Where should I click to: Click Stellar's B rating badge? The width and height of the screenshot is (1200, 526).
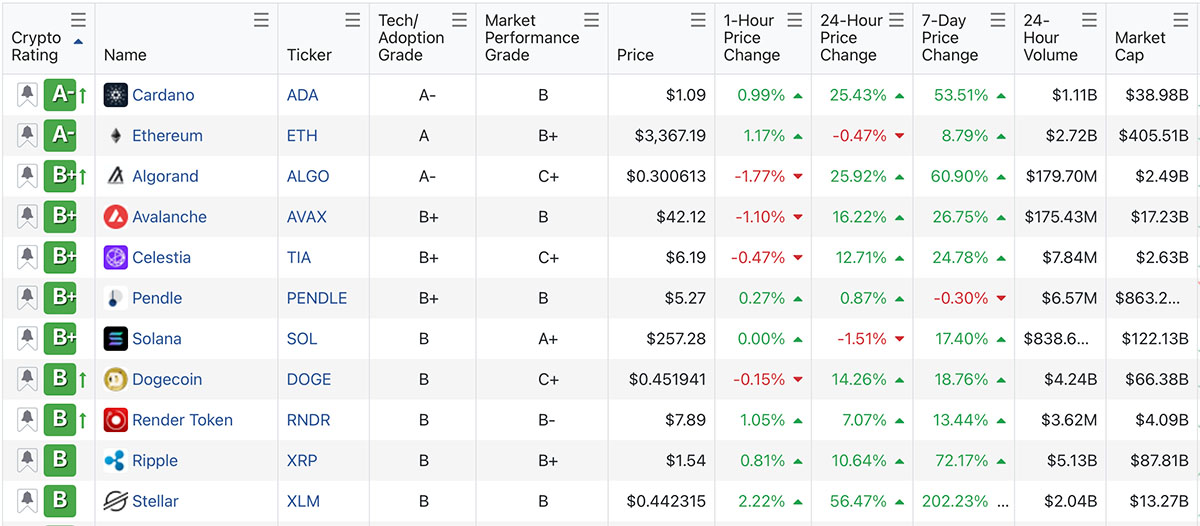[61, 501]
